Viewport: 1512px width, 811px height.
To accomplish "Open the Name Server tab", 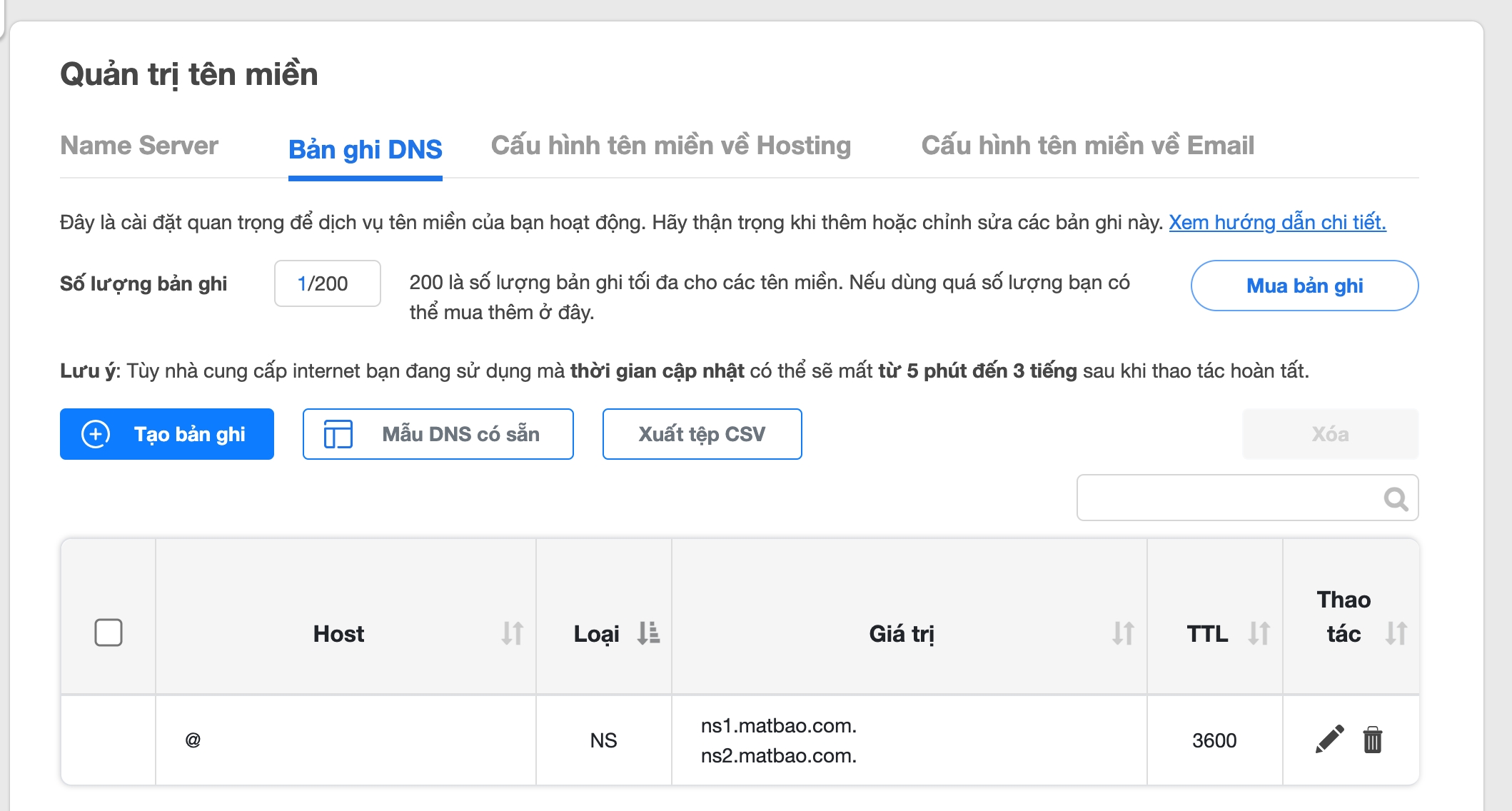I will pos(139,146).
